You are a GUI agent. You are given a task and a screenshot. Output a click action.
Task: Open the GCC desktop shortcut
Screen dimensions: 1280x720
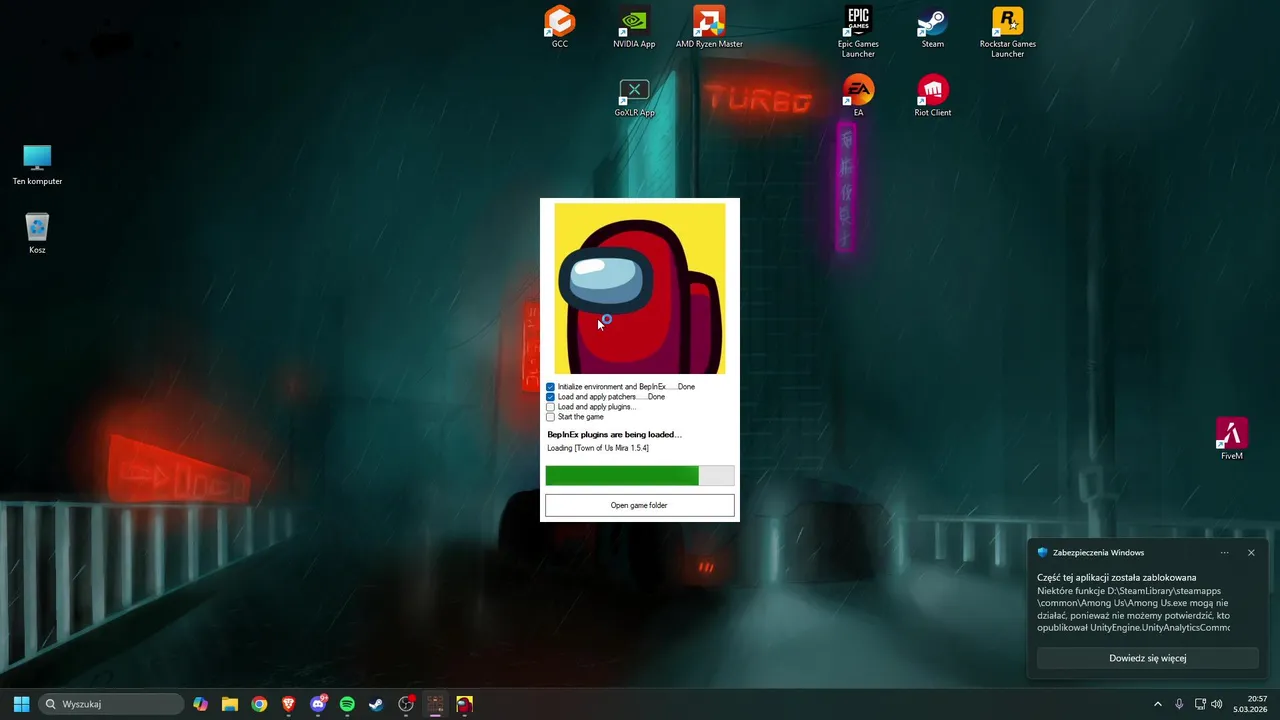click(x=560, y=27)
